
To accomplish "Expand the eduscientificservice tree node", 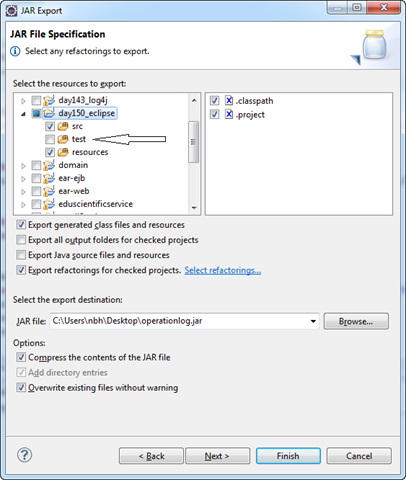I will coord(23,205).
